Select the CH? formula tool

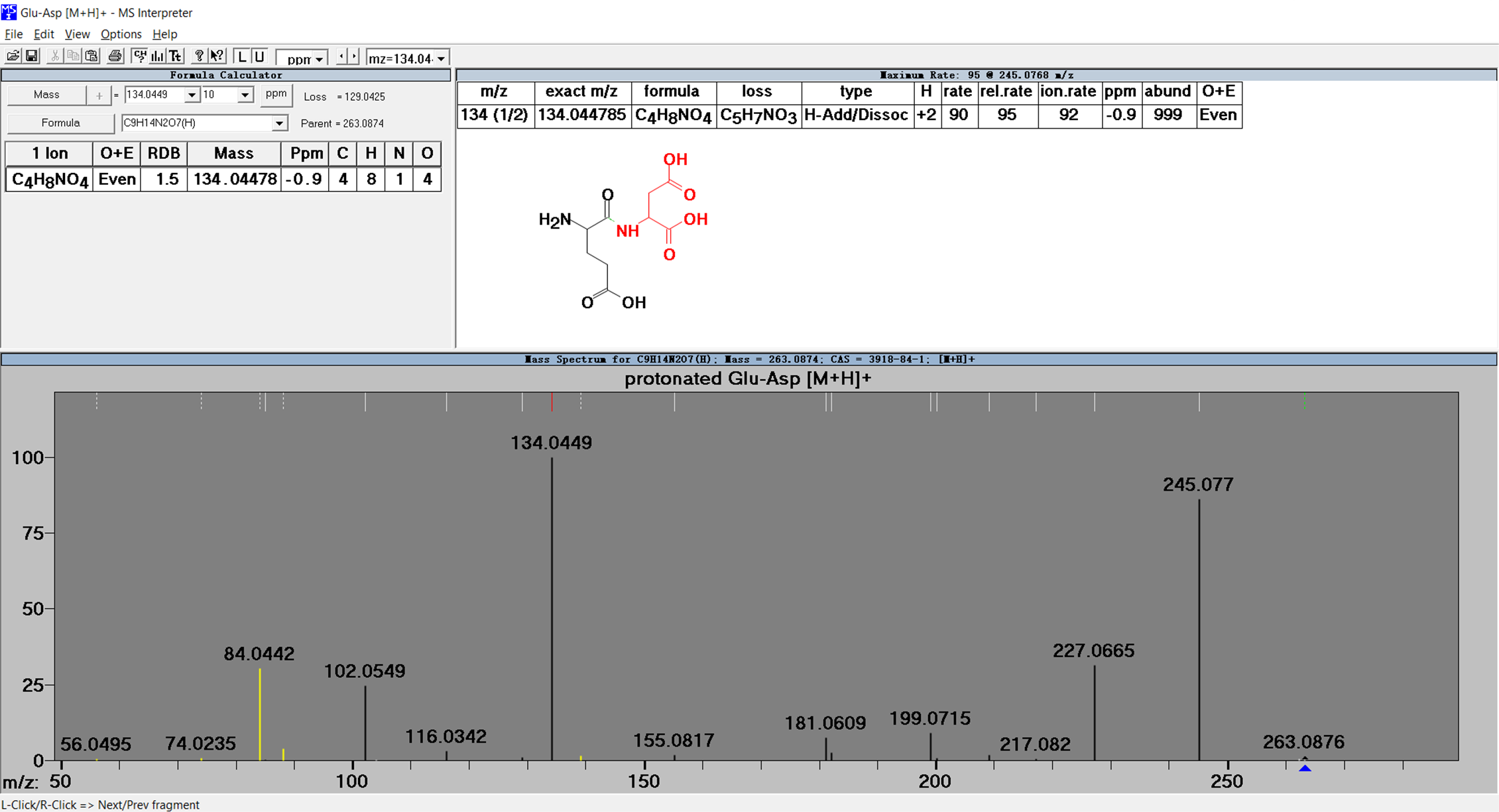(x=139, y=56)
